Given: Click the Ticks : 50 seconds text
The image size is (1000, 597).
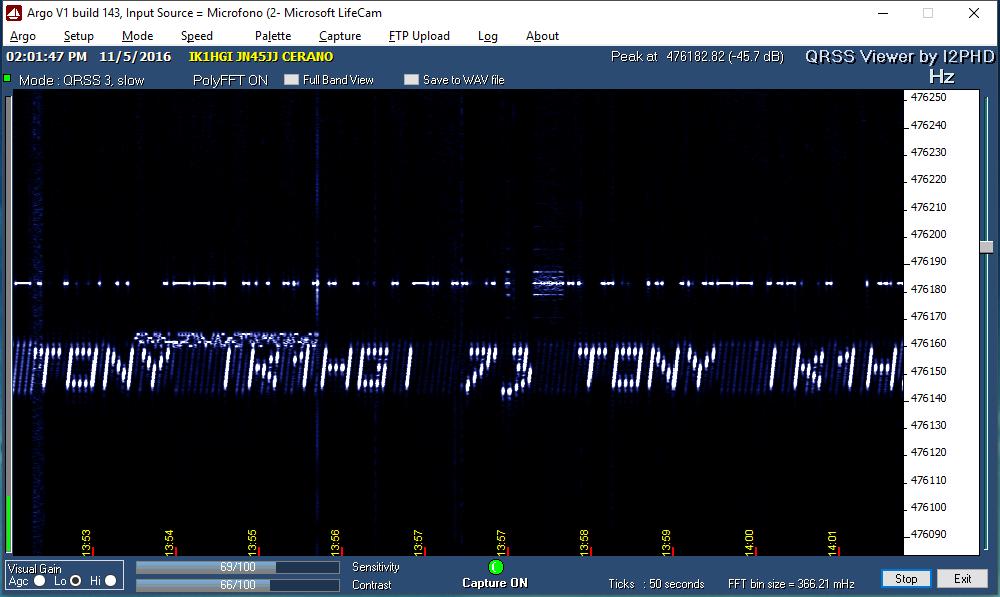Looking at the screenshot, I should point(656,584).
